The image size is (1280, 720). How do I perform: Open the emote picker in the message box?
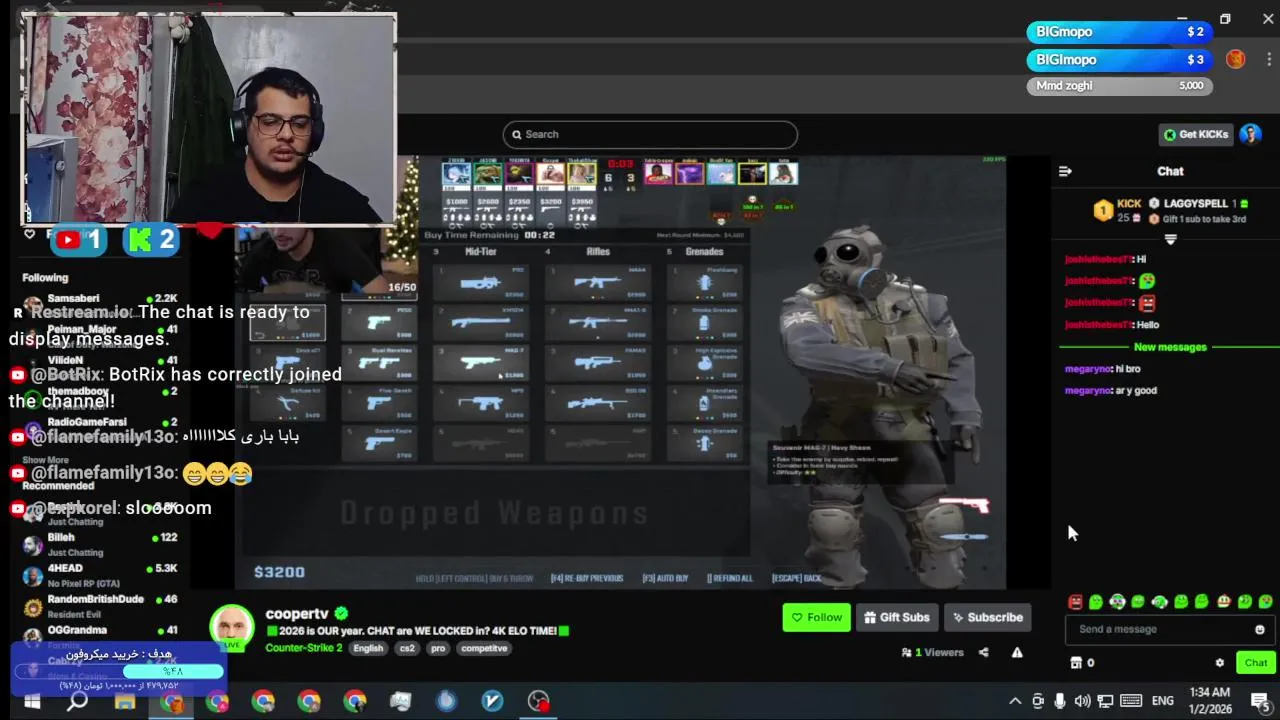click(x=1259, y=629)
